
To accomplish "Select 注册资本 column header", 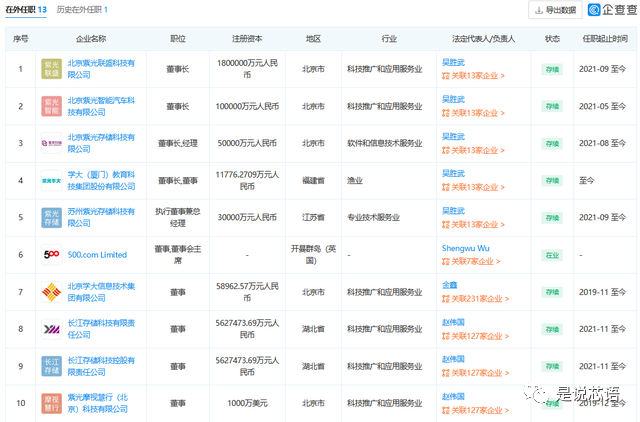I will tap(247, 39).
